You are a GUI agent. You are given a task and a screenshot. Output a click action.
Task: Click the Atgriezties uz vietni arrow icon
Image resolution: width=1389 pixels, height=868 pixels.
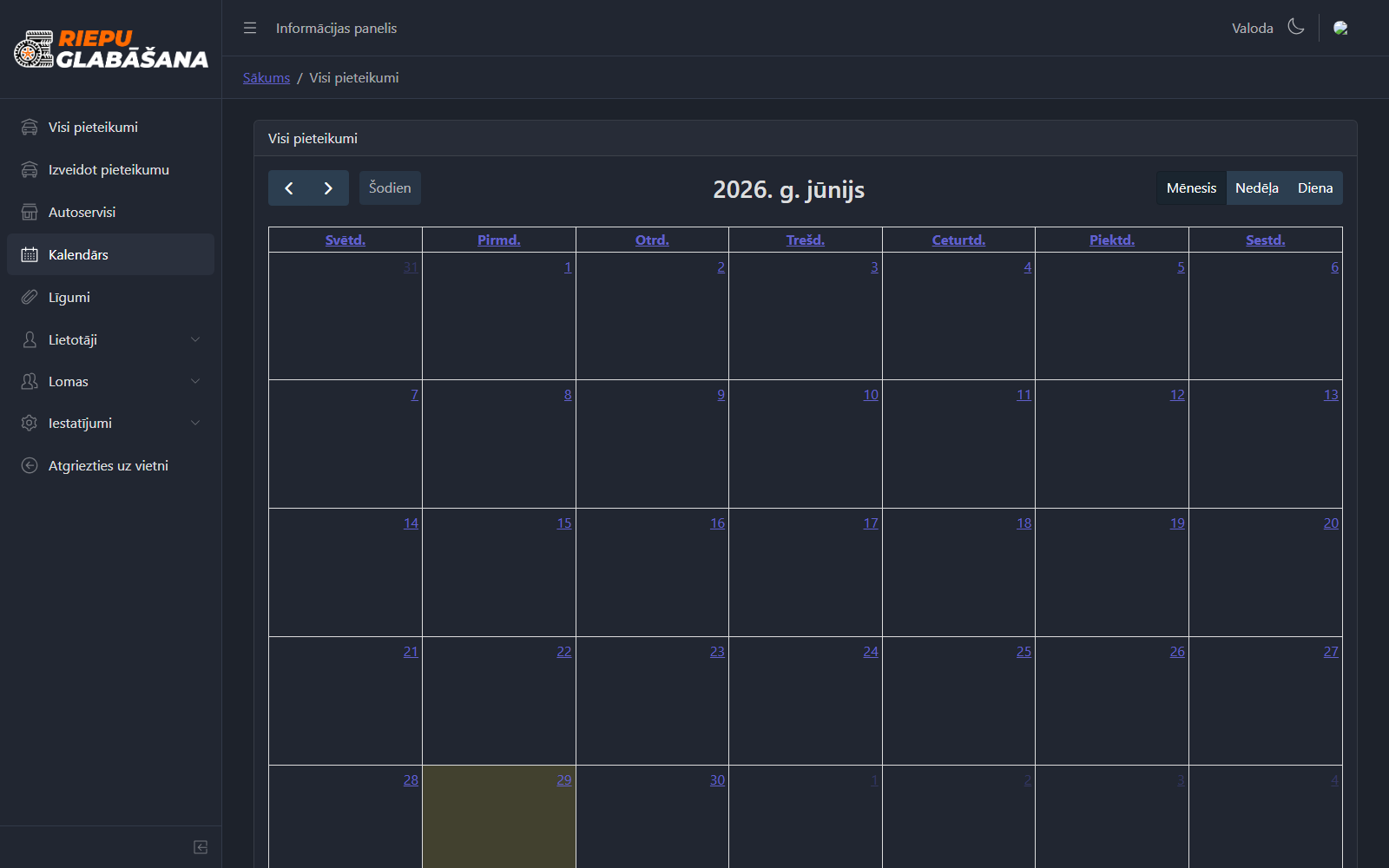[x=30, y=465]
